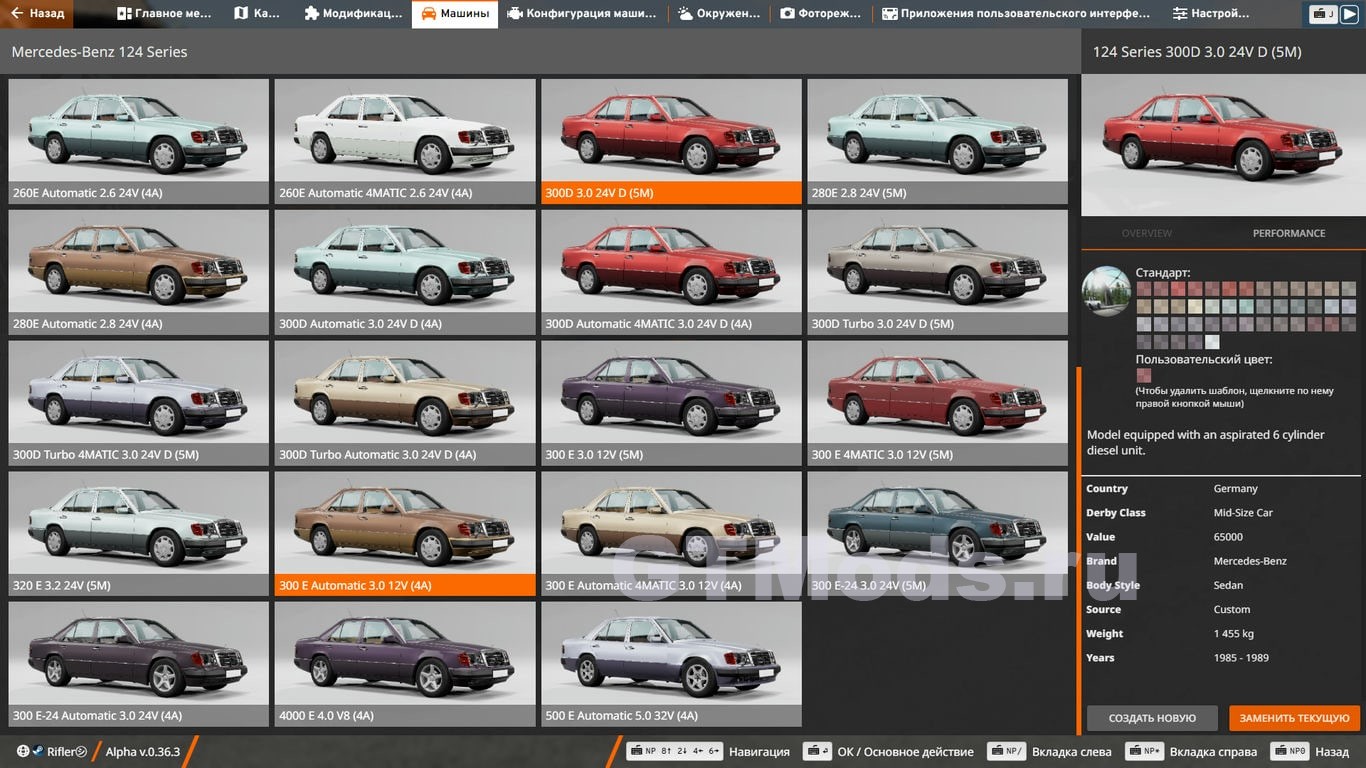1366x768 pixels.
Task: Select the Машины tab
Action: [x=455, y=14]
